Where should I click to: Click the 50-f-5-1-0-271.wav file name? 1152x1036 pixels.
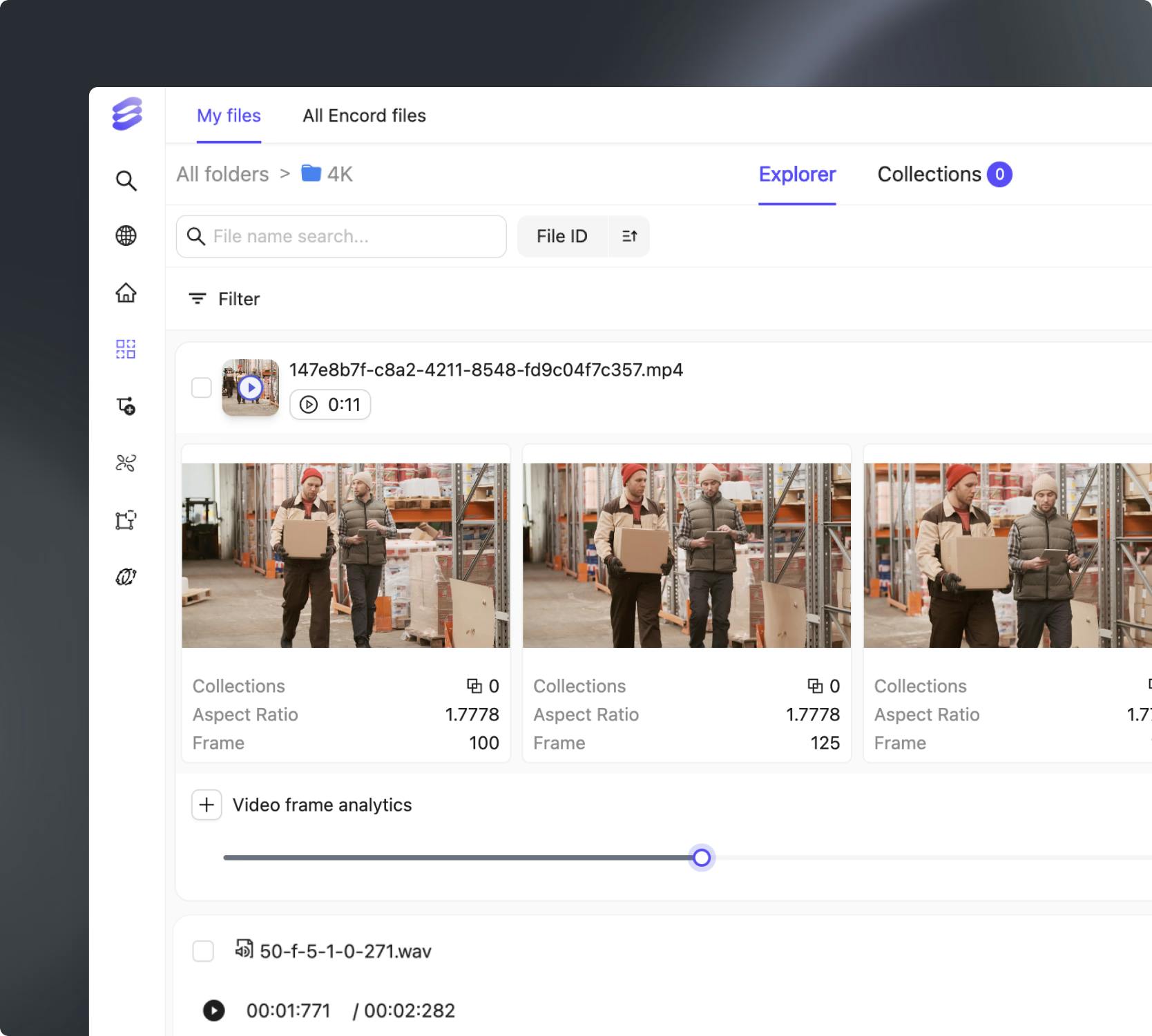point(345,951)
